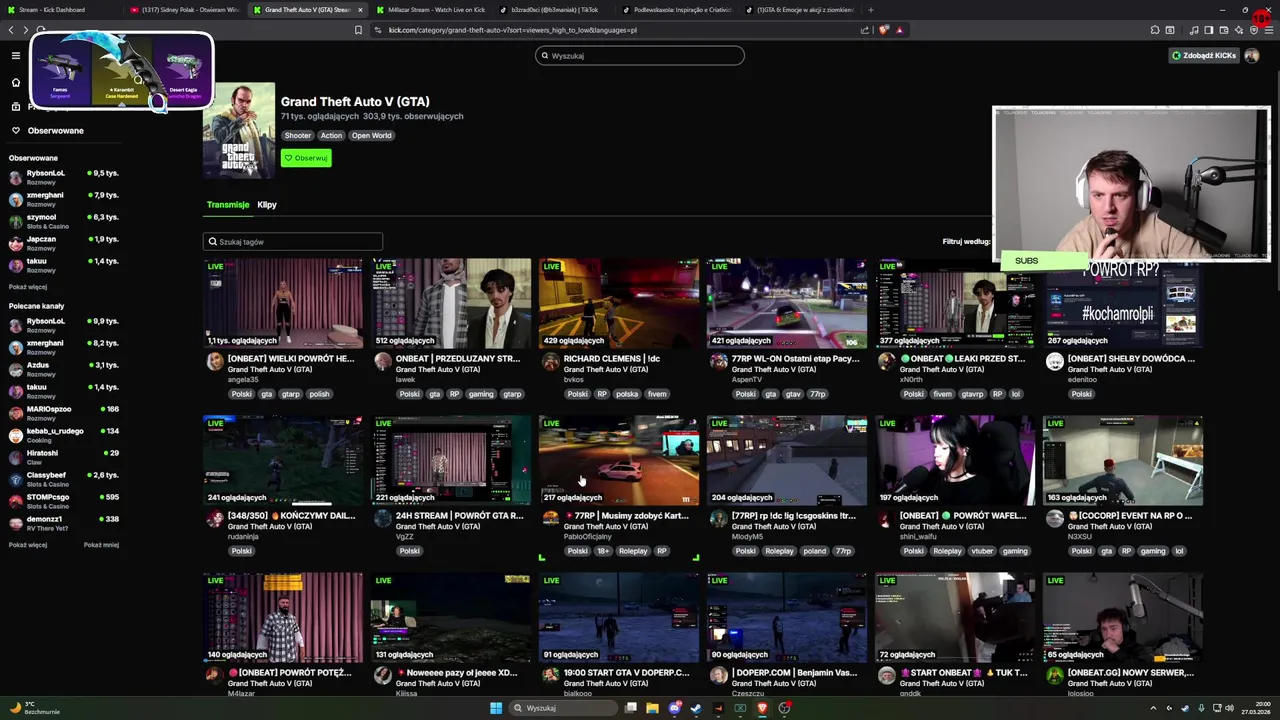Open the Brave browser taskbar icon
This screenshot has width=1280, height=720.
[762, 708]
